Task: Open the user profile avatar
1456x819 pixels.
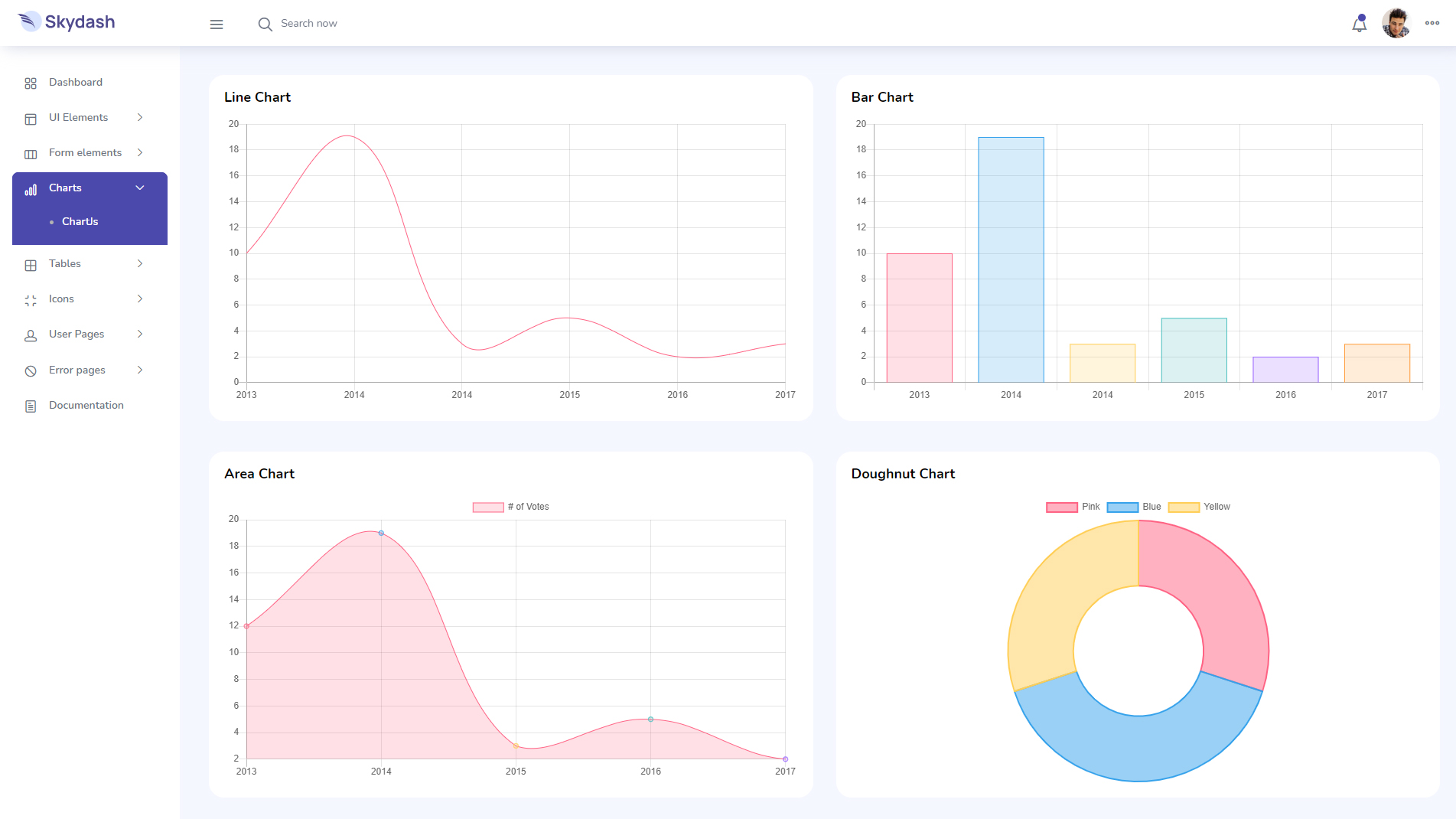Action: point(1396,23)
